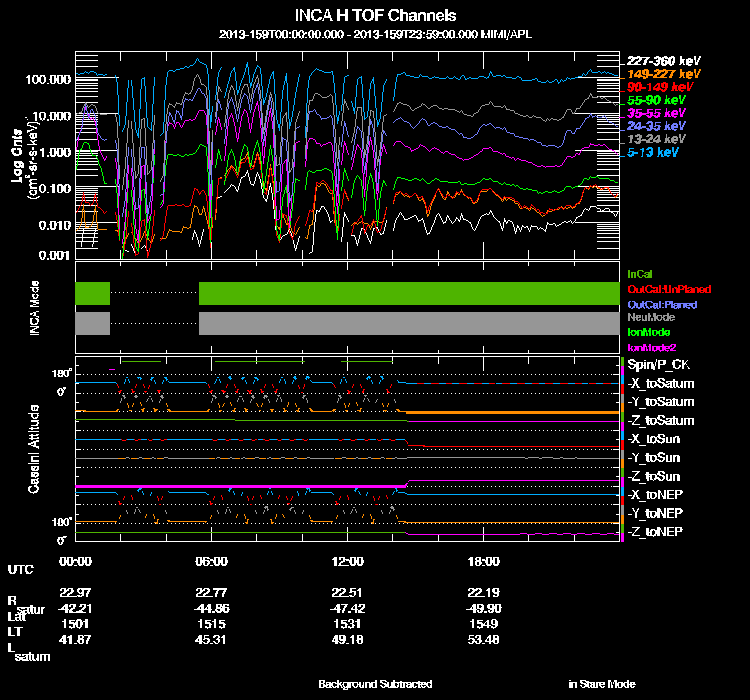The width and height of the screenshot is (750, 700).
Task: Select the IonMode2 magenta legend label
Action: click(652, 346)
